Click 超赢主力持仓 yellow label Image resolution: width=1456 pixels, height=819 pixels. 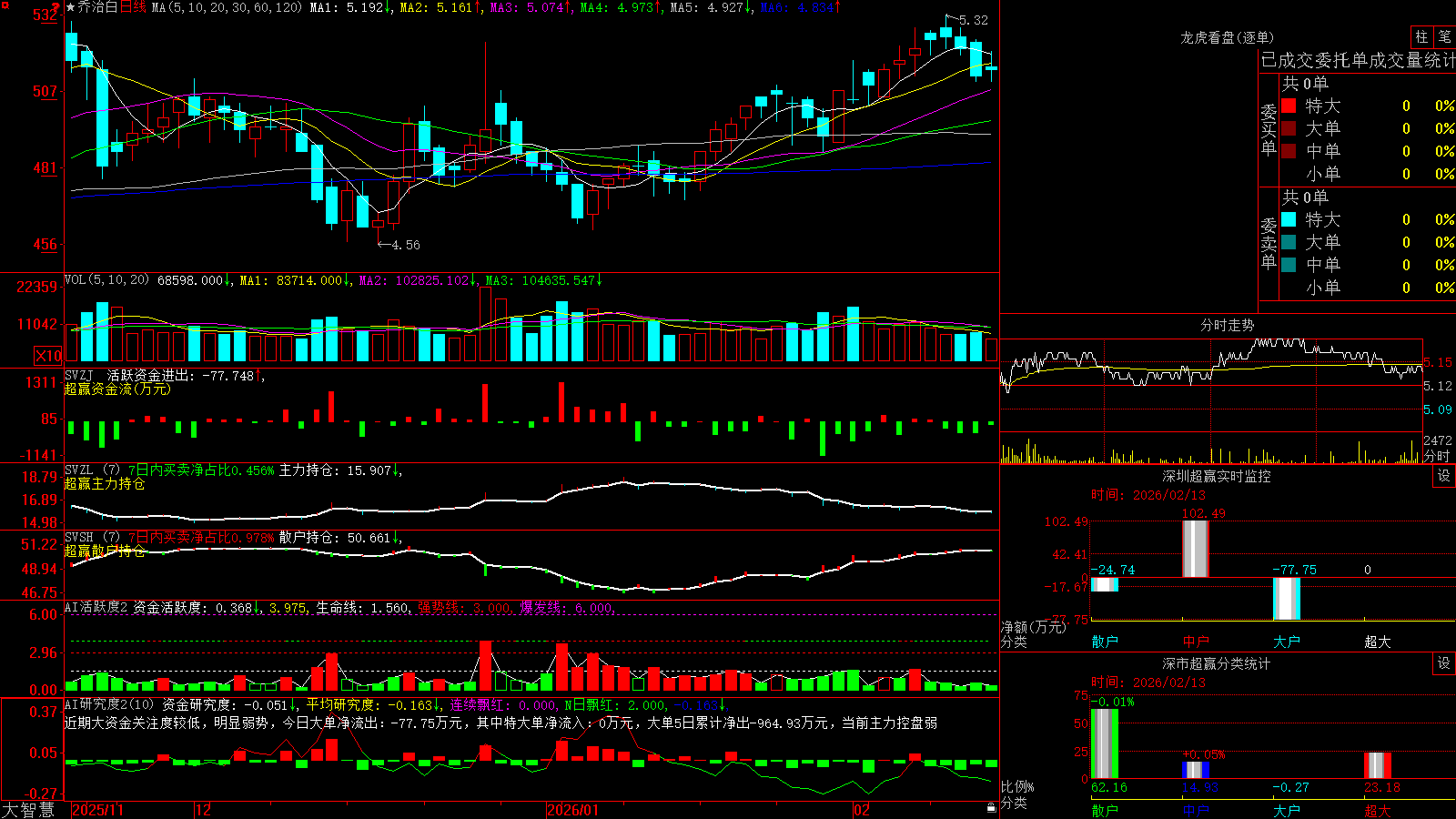105,483
